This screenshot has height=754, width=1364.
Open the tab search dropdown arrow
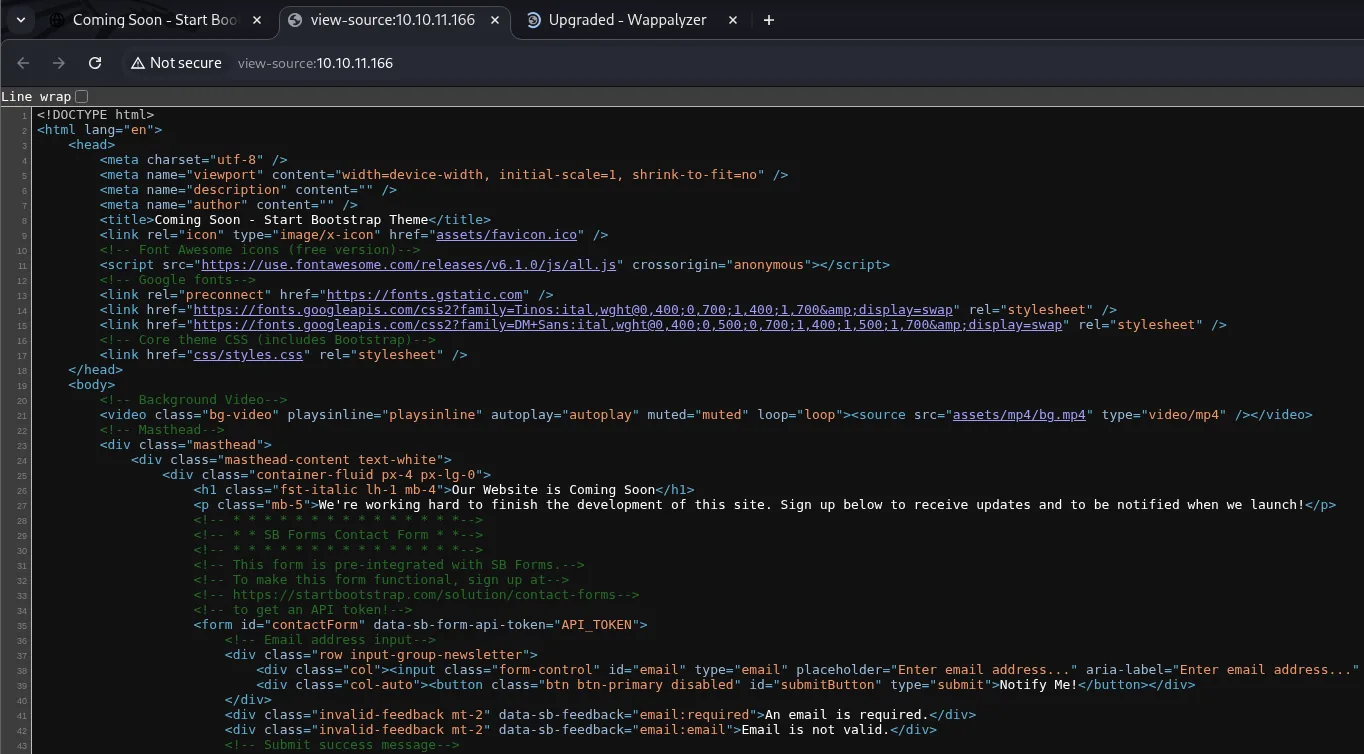[x=20, y=20]
